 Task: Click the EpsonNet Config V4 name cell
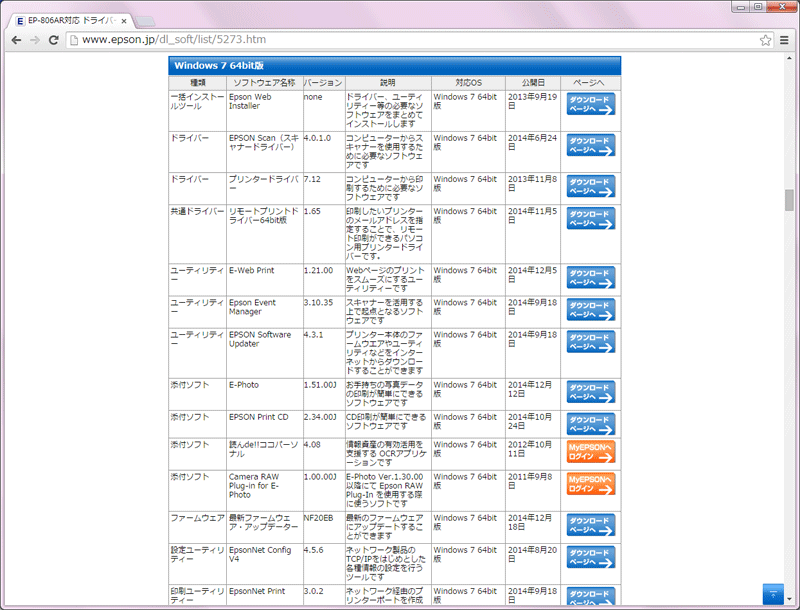pyautogui.click(x=265, y=564)
